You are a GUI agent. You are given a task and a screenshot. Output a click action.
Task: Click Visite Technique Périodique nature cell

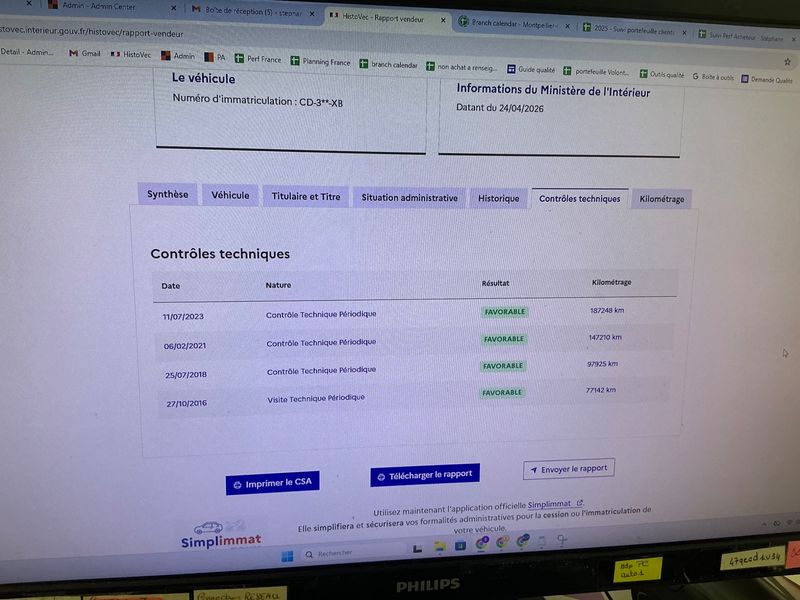(316, 398)
